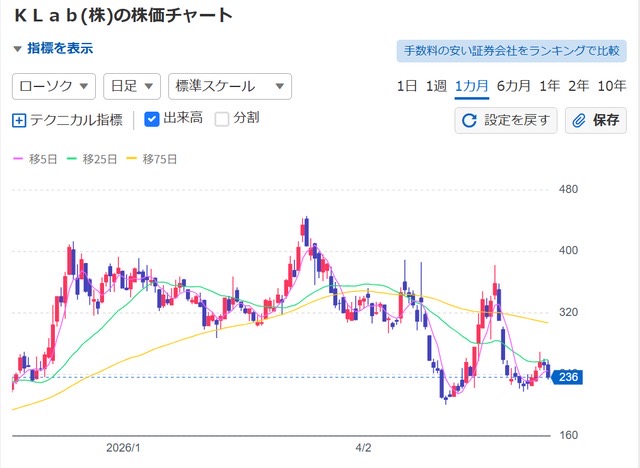Click the 移75日 legend entry
640x468 pixels.
pos(152,159)
